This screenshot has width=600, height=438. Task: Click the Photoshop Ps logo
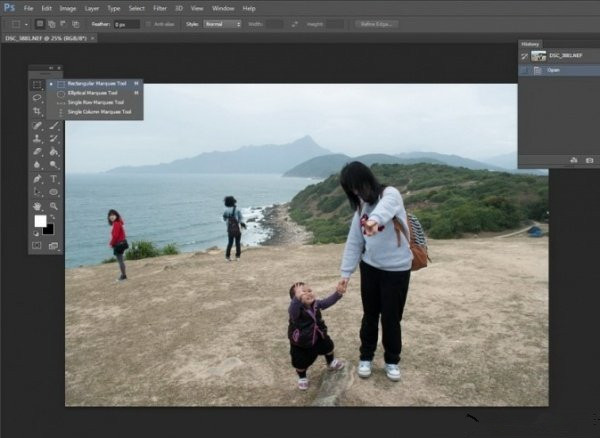(9, 8)
